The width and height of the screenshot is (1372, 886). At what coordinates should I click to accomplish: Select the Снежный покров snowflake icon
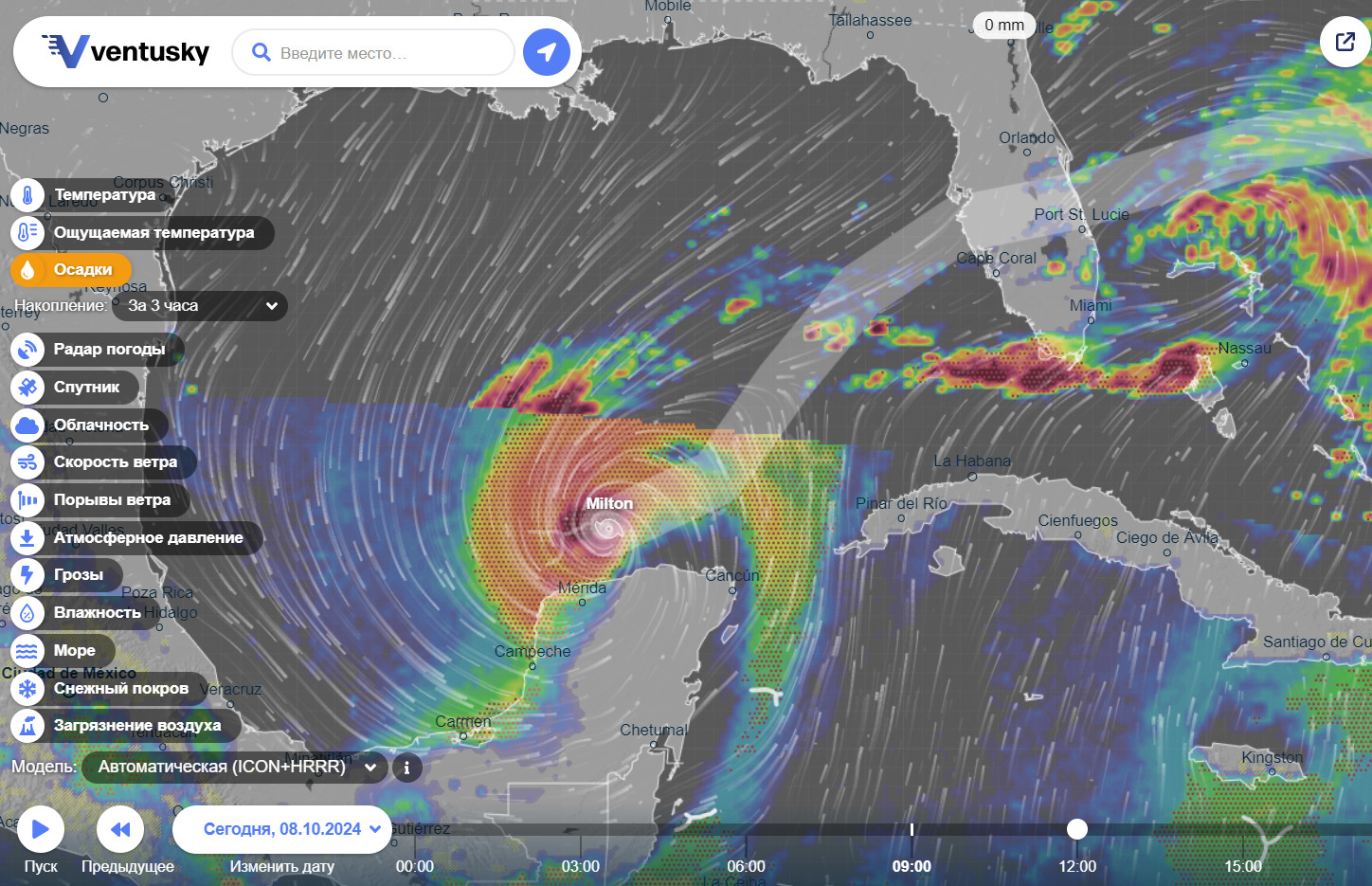point(27,689)
